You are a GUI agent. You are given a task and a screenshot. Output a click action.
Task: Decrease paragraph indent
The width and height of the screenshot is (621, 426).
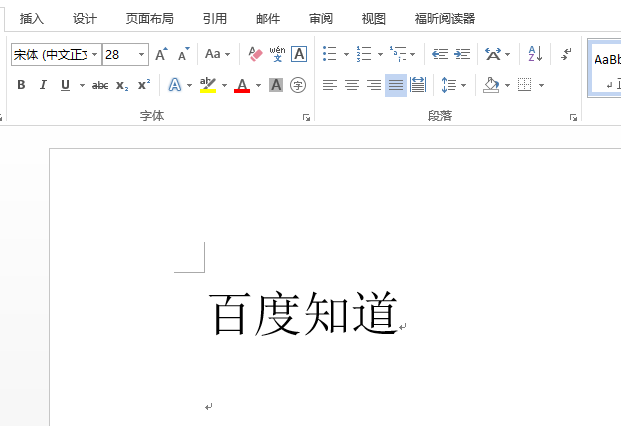440,54
